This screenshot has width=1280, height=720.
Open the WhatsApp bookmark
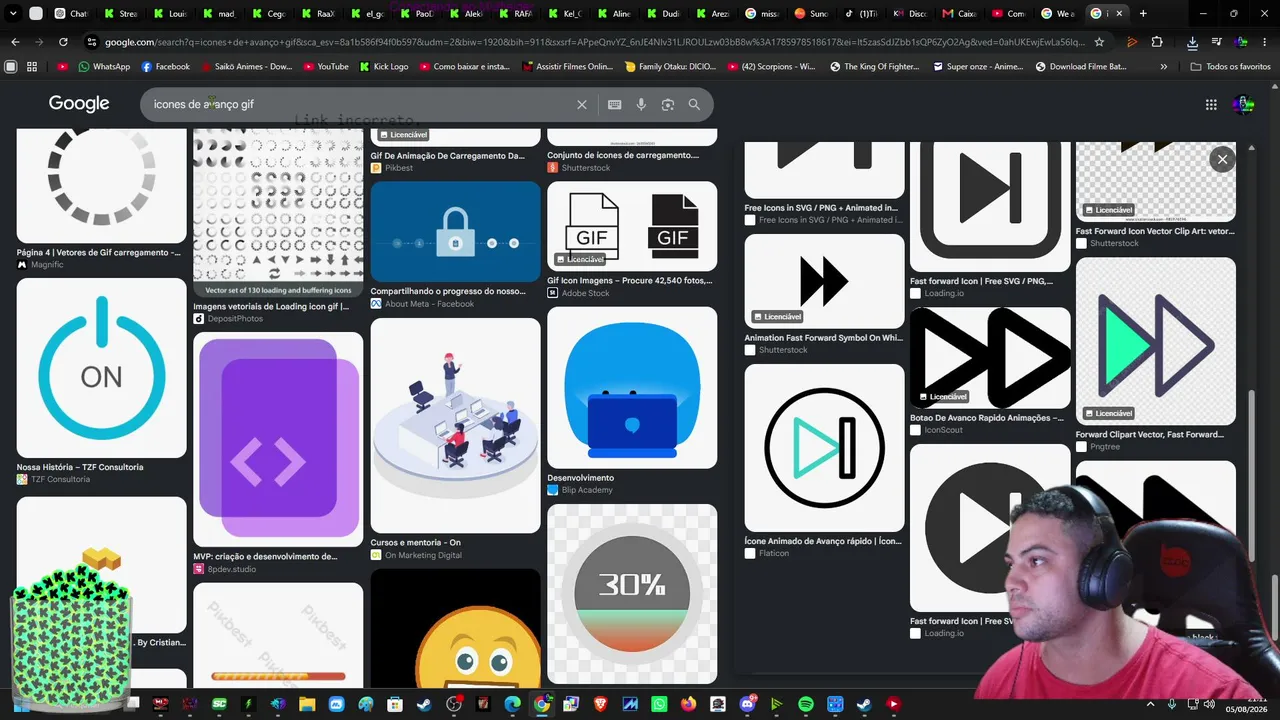point(104,67)
